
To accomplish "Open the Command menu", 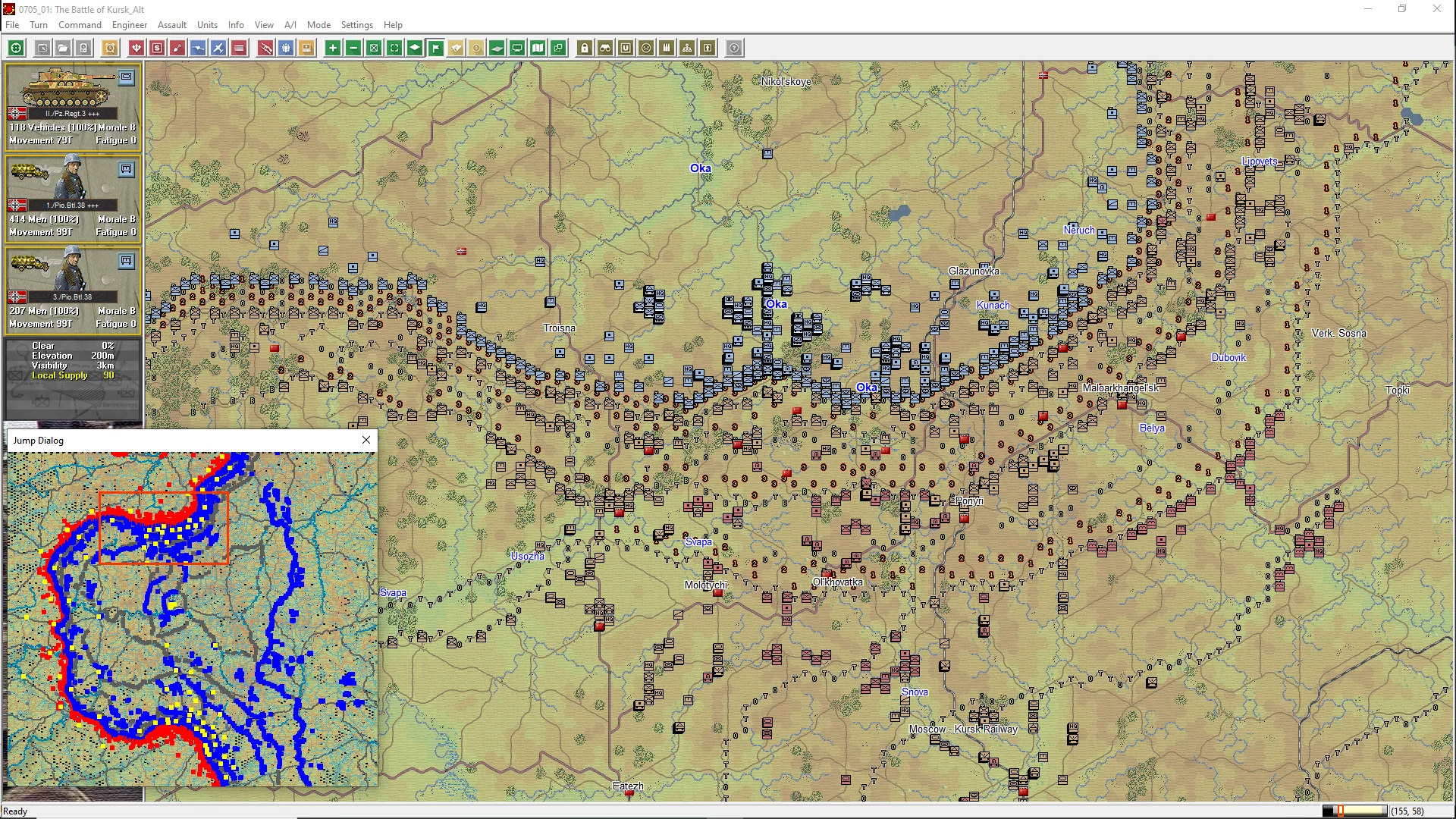I will click(80, 24).
